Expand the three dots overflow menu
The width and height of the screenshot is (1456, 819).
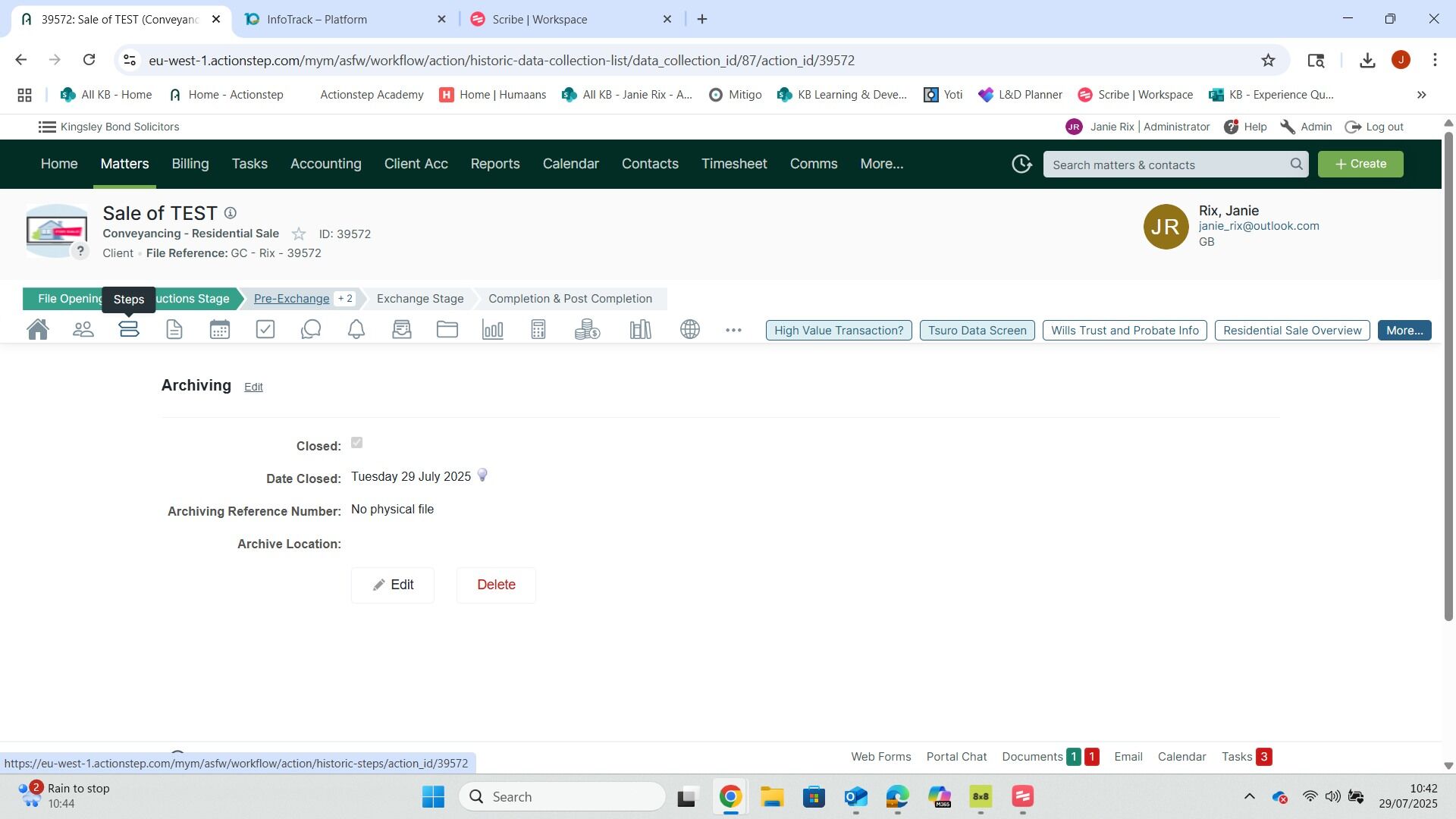[x=733, y=331]
